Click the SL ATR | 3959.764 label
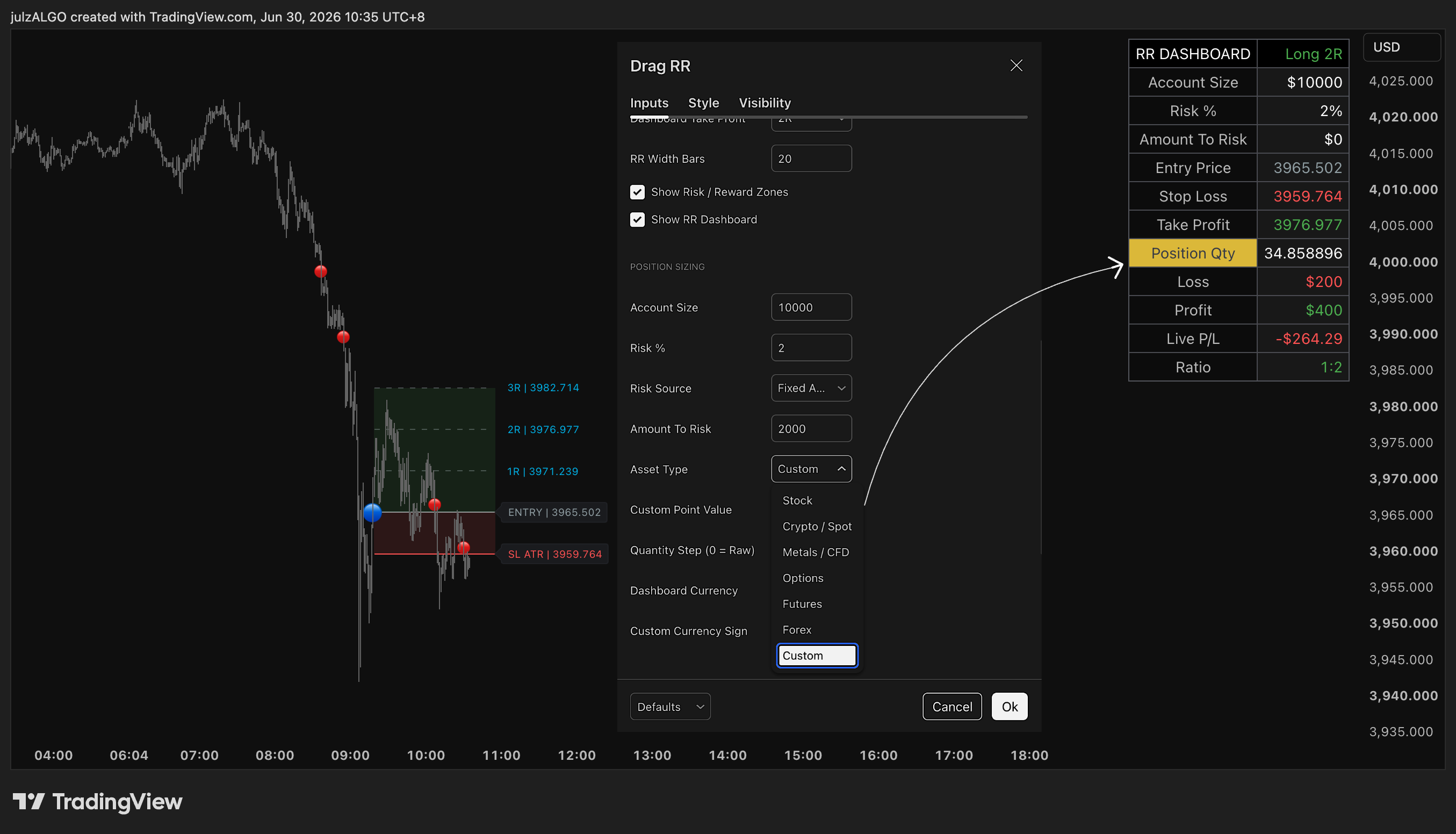 pos(554,555)
